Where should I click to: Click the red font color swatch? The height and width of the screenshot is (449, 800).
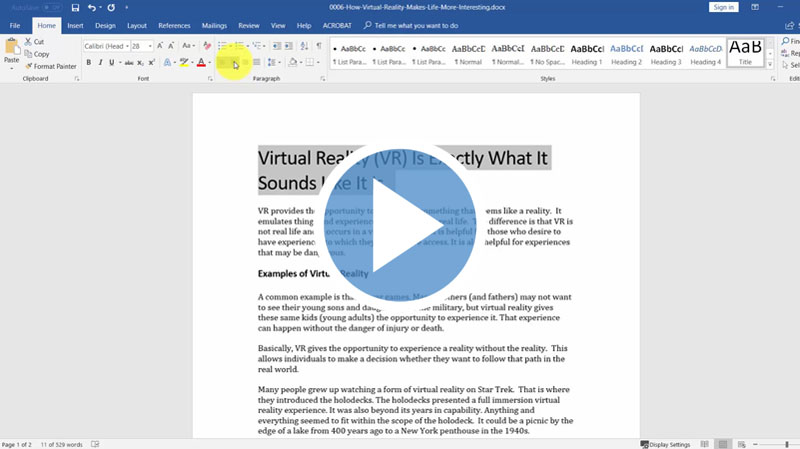201,62
